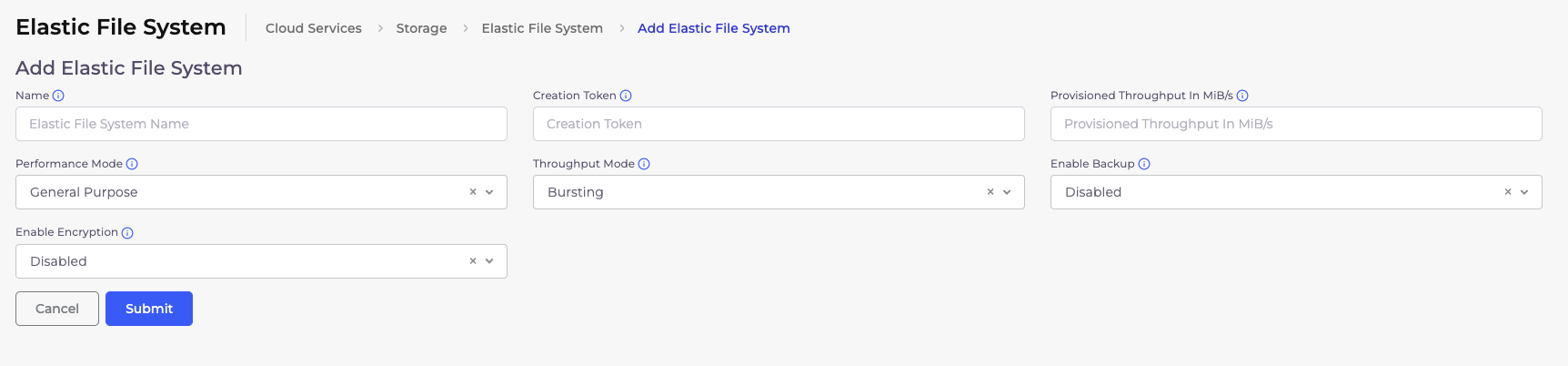This screenshot has width=1568, height=366.
Task: Focus the Elastic File System Name field
Action: (261, 124)
